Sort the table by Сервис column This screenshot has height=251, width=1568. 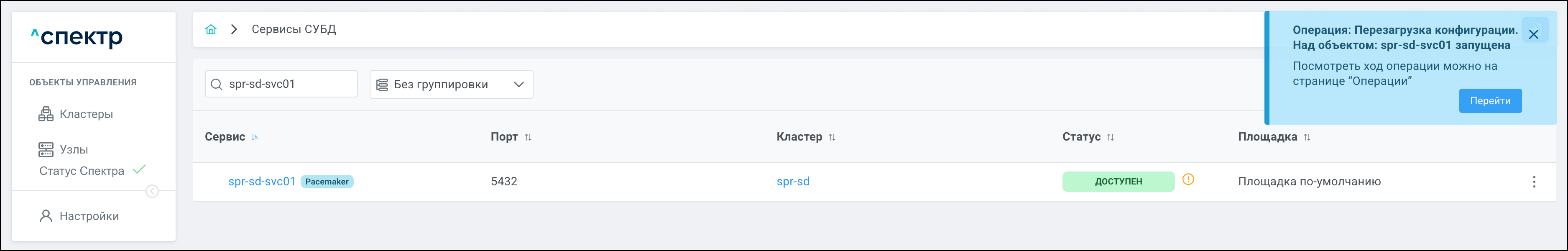click(x=255, y=137)
